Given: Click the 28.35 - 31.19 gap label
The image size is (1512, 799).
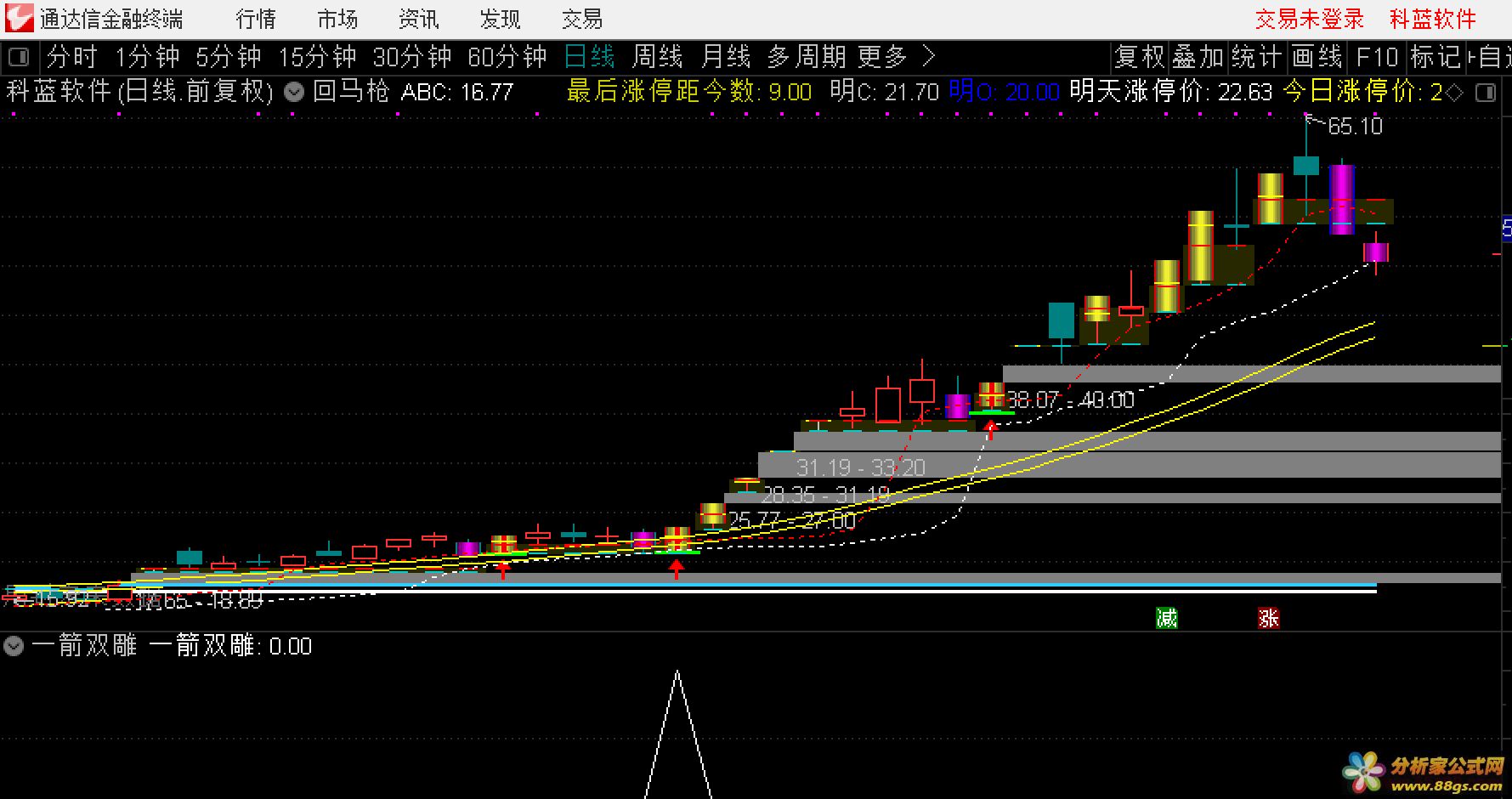Looking at the screenshot, I should click(825, 495).
